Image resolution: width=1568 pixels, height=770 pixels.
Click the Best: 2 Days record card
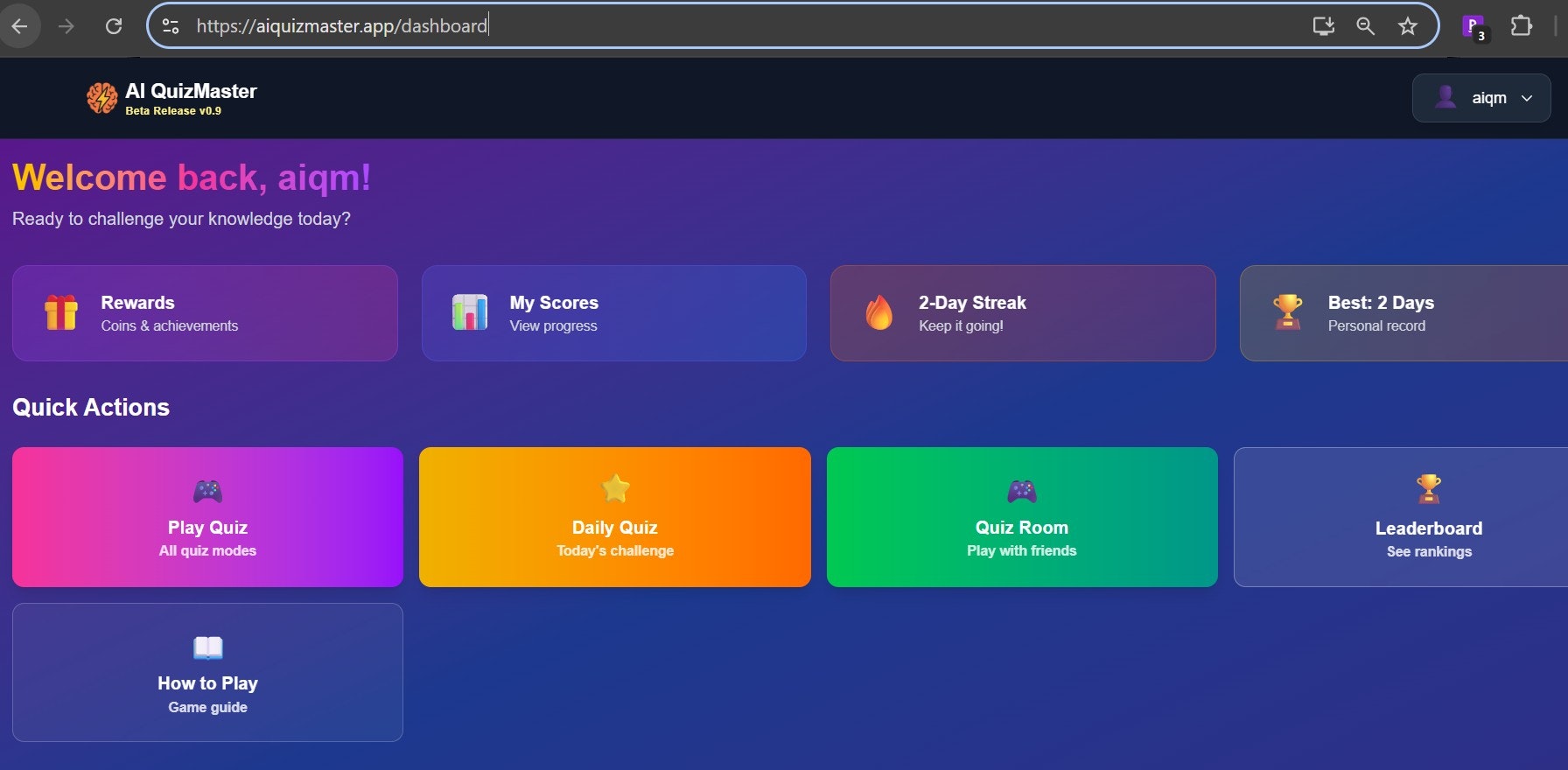[x=1403, y=313]
